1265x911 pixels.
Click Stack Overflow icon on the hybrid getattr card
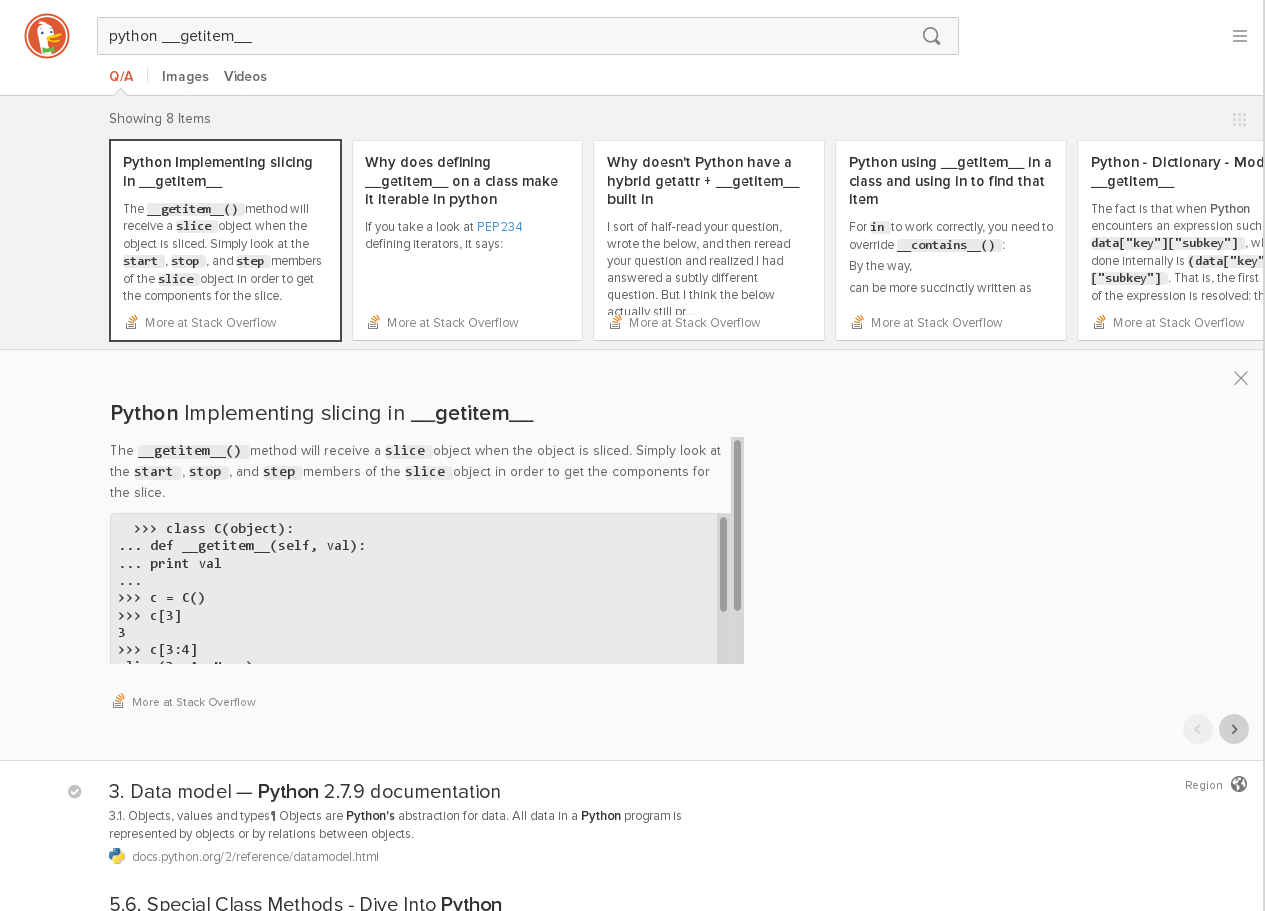615,322
